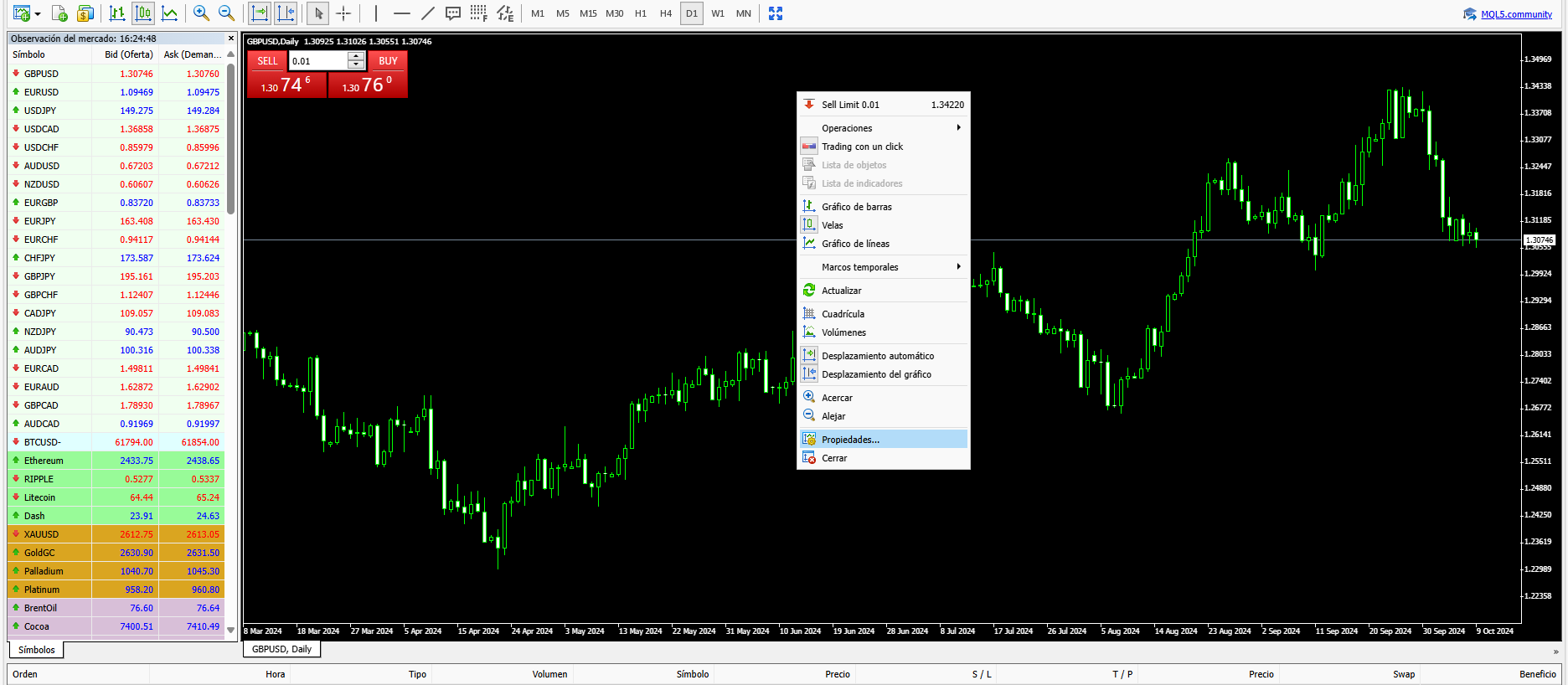1568x685 pixels.
Task: Click the Market Watch scrollbar down arrow
Action: 231,630
